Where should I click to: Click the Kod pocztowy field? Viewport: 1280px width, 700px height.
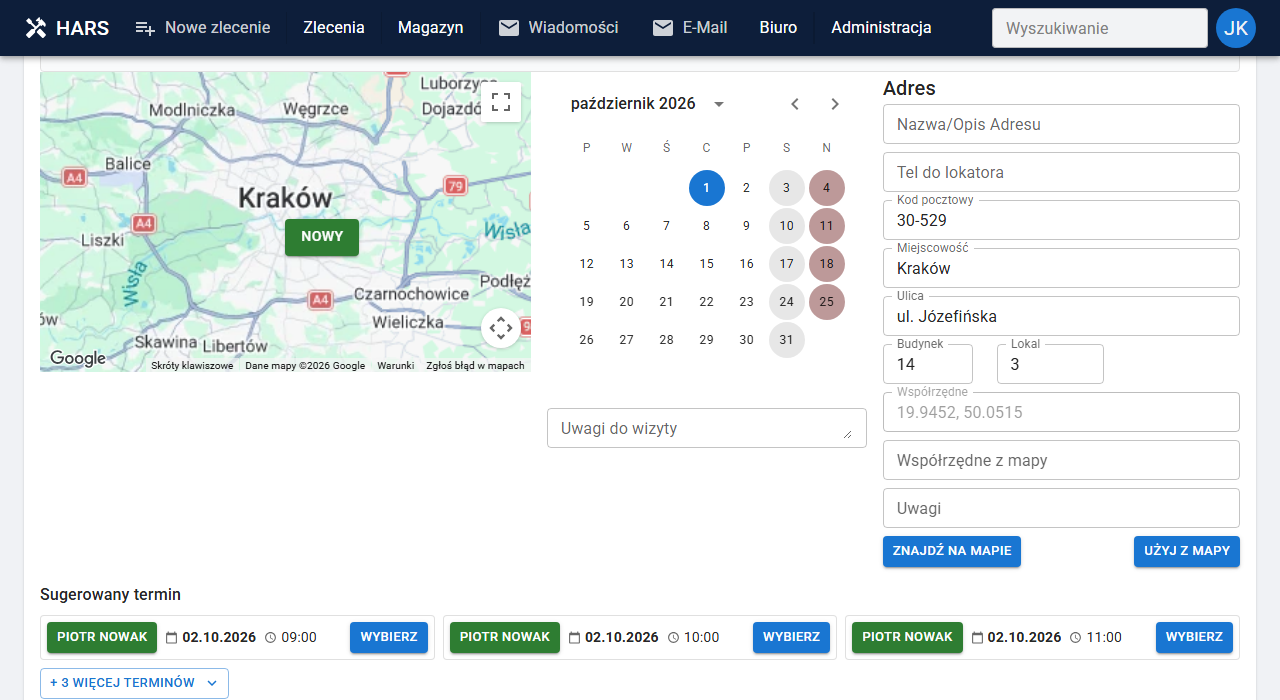(x=1061, y=220)
